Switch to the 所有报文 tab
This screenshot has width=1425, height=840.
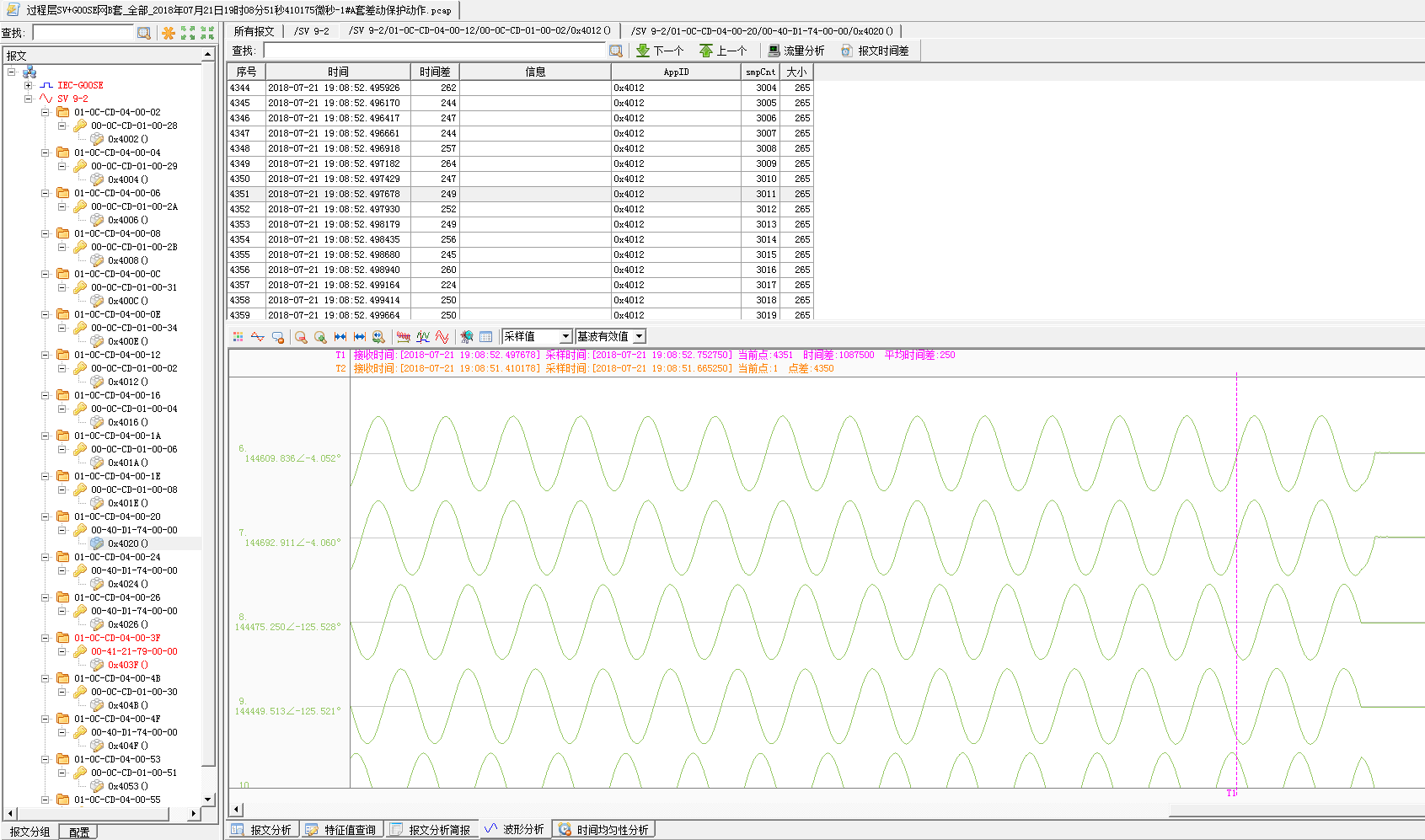254,31
